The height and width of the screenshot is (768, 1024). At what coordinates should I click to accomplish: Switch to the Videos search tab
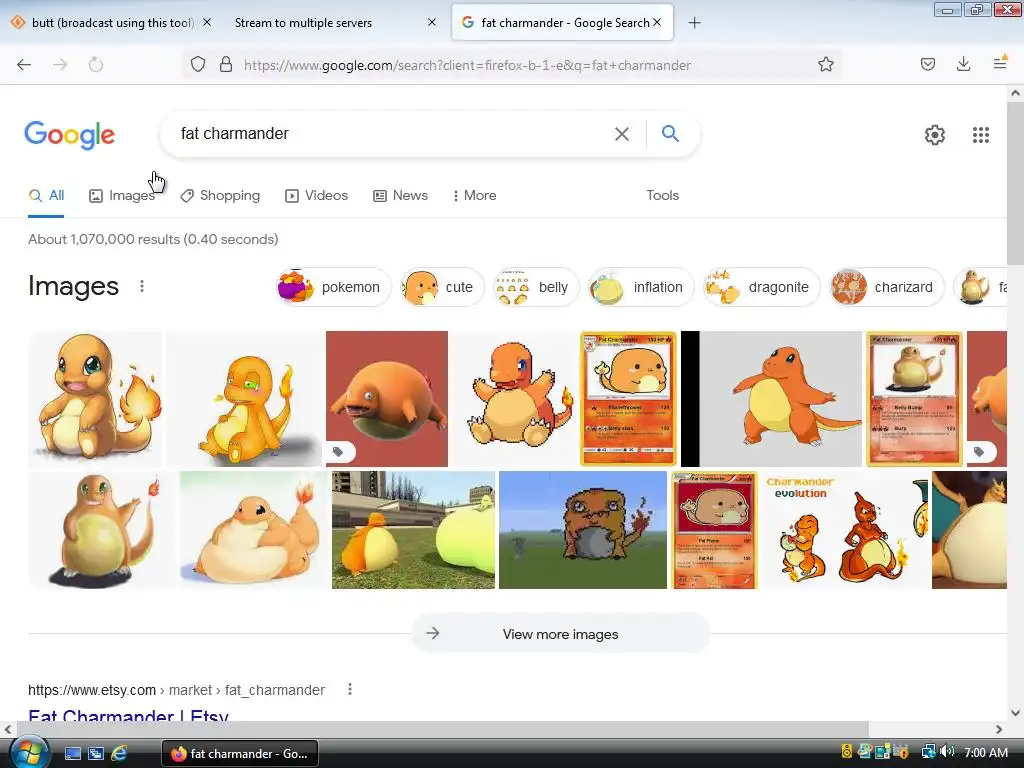click(x=317, y=195)
